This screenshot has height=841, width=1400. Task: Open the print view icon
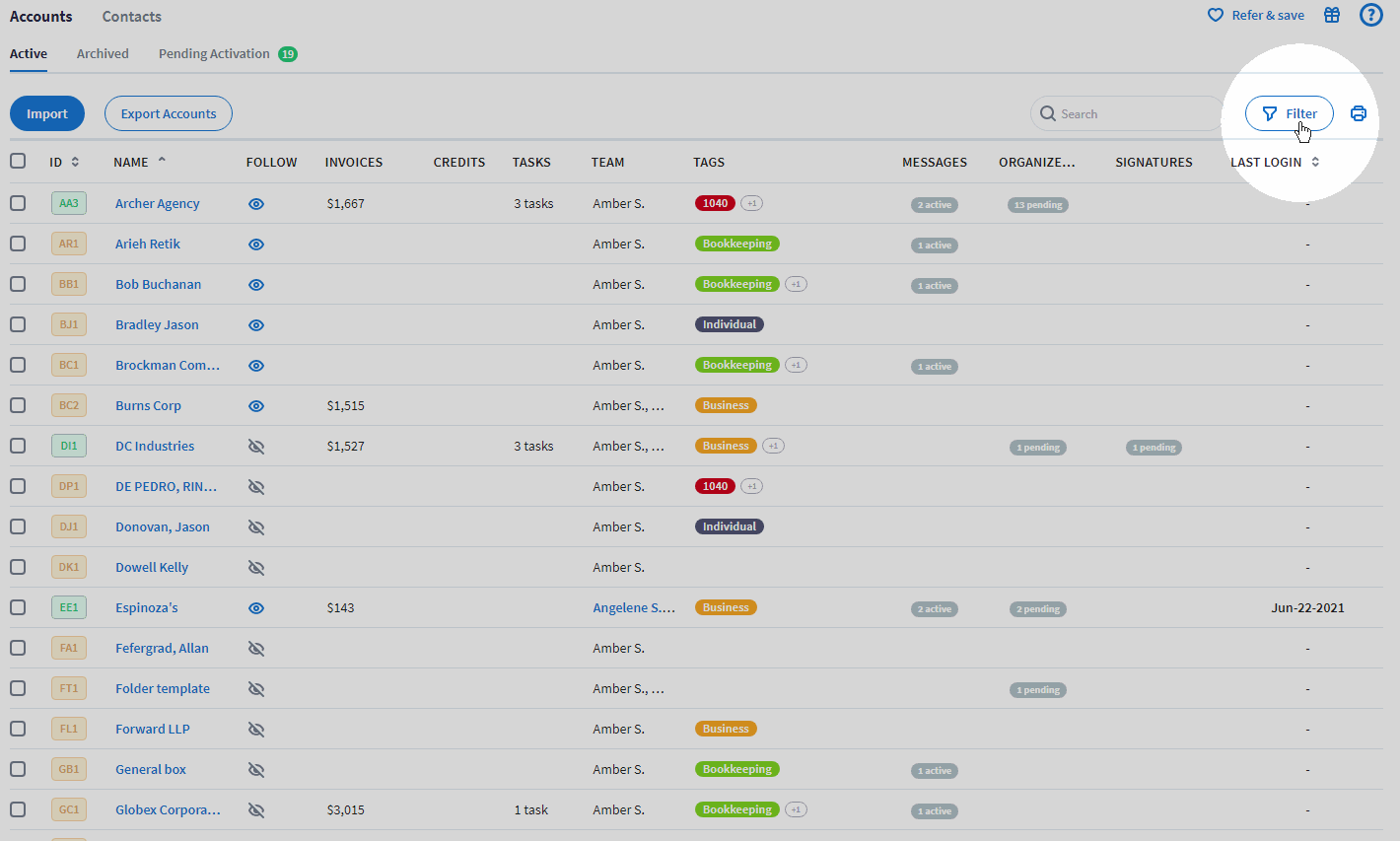[x=1358, y=113]
